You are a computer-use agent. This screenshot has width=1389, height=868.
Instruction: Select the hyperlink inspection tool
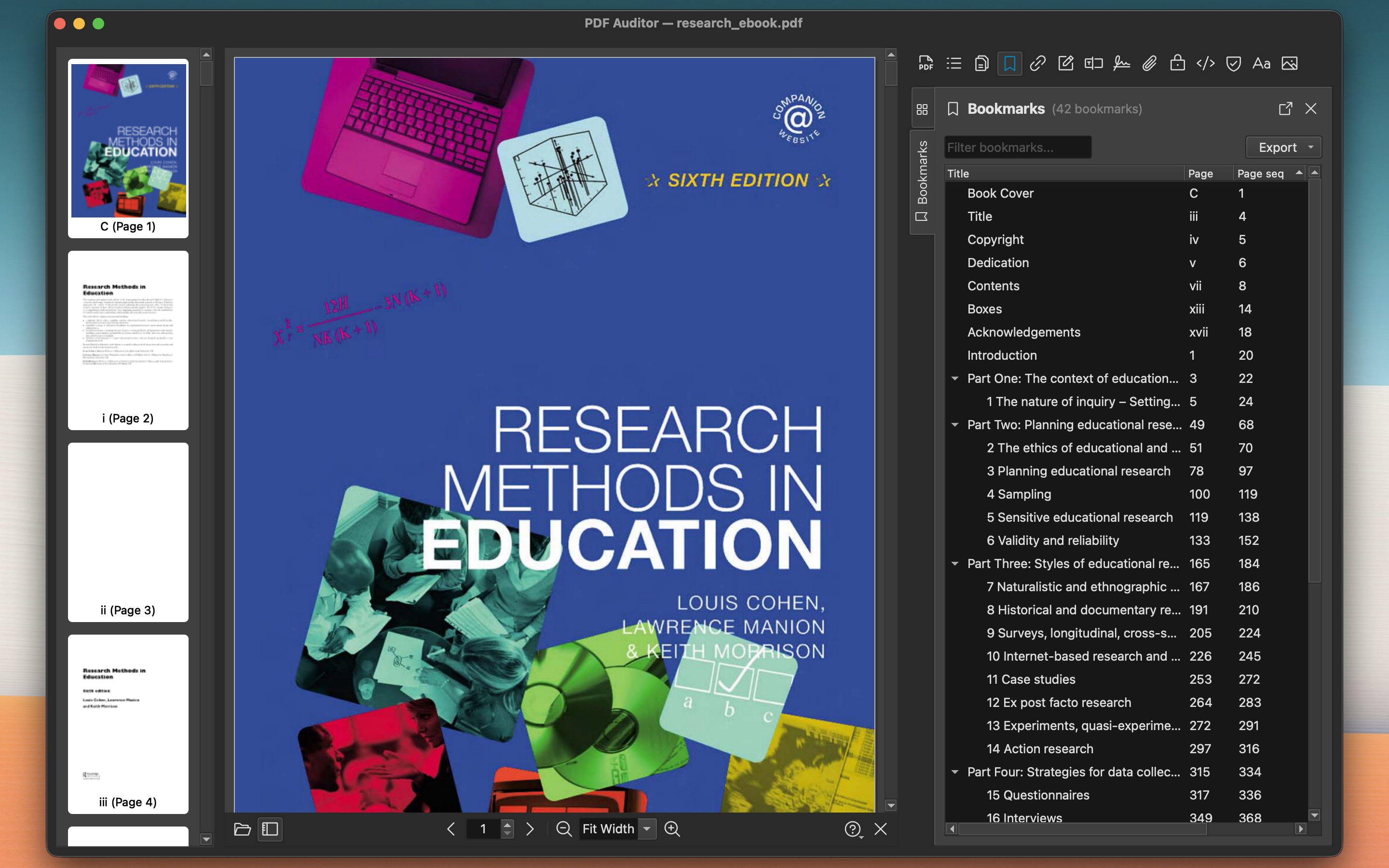coord(1038,63)
